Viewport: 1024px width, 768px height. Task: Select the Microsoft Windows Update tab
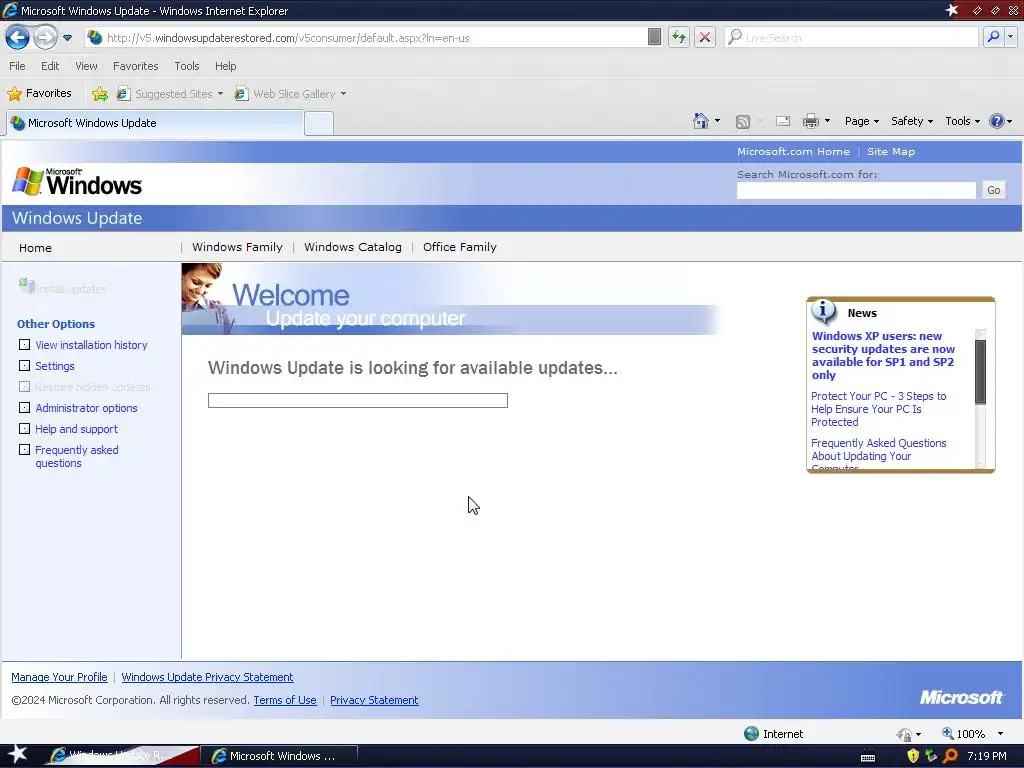(154, 123)
